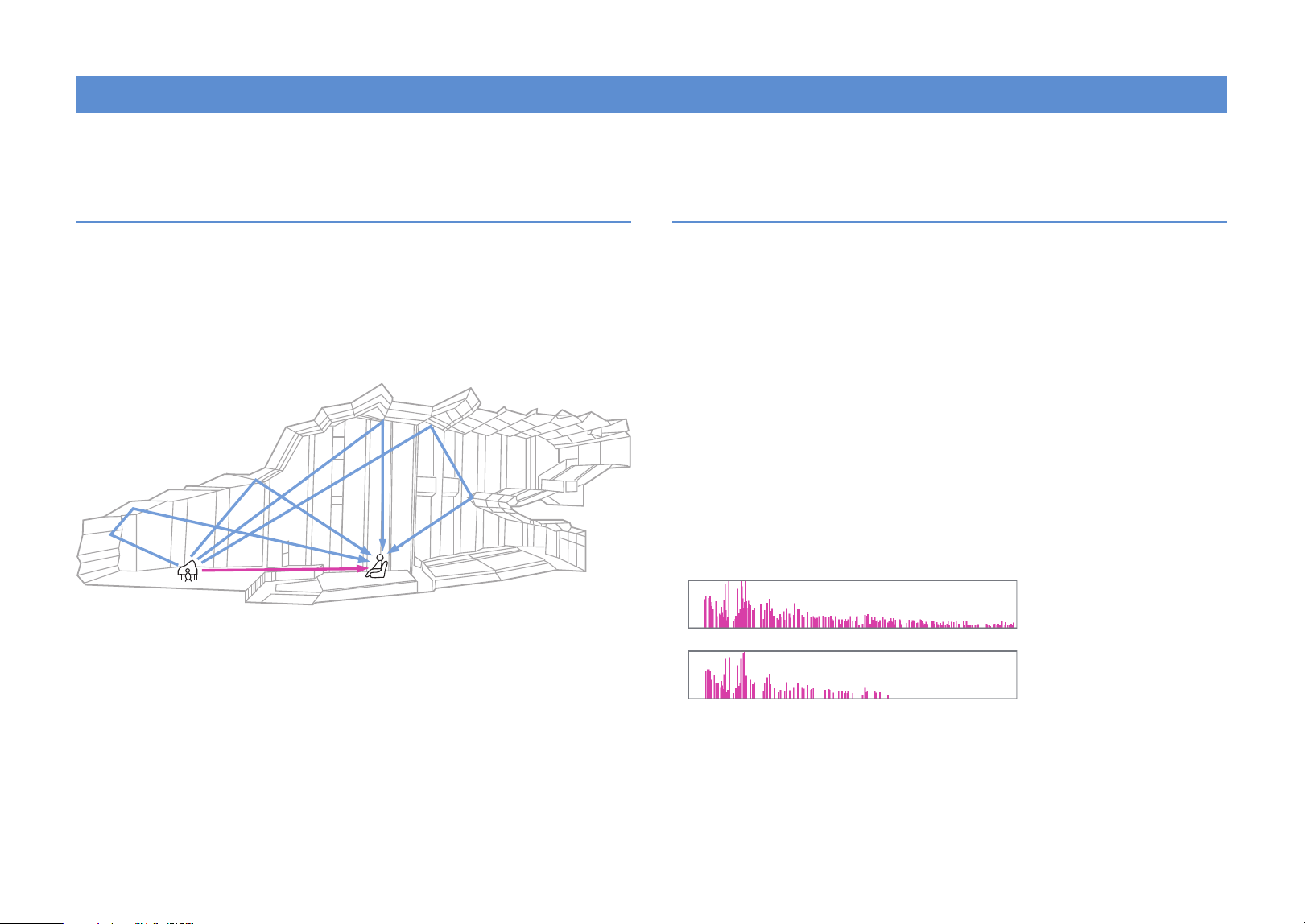Click the left section divider line
1305x924 pixels.
point(353,221)
